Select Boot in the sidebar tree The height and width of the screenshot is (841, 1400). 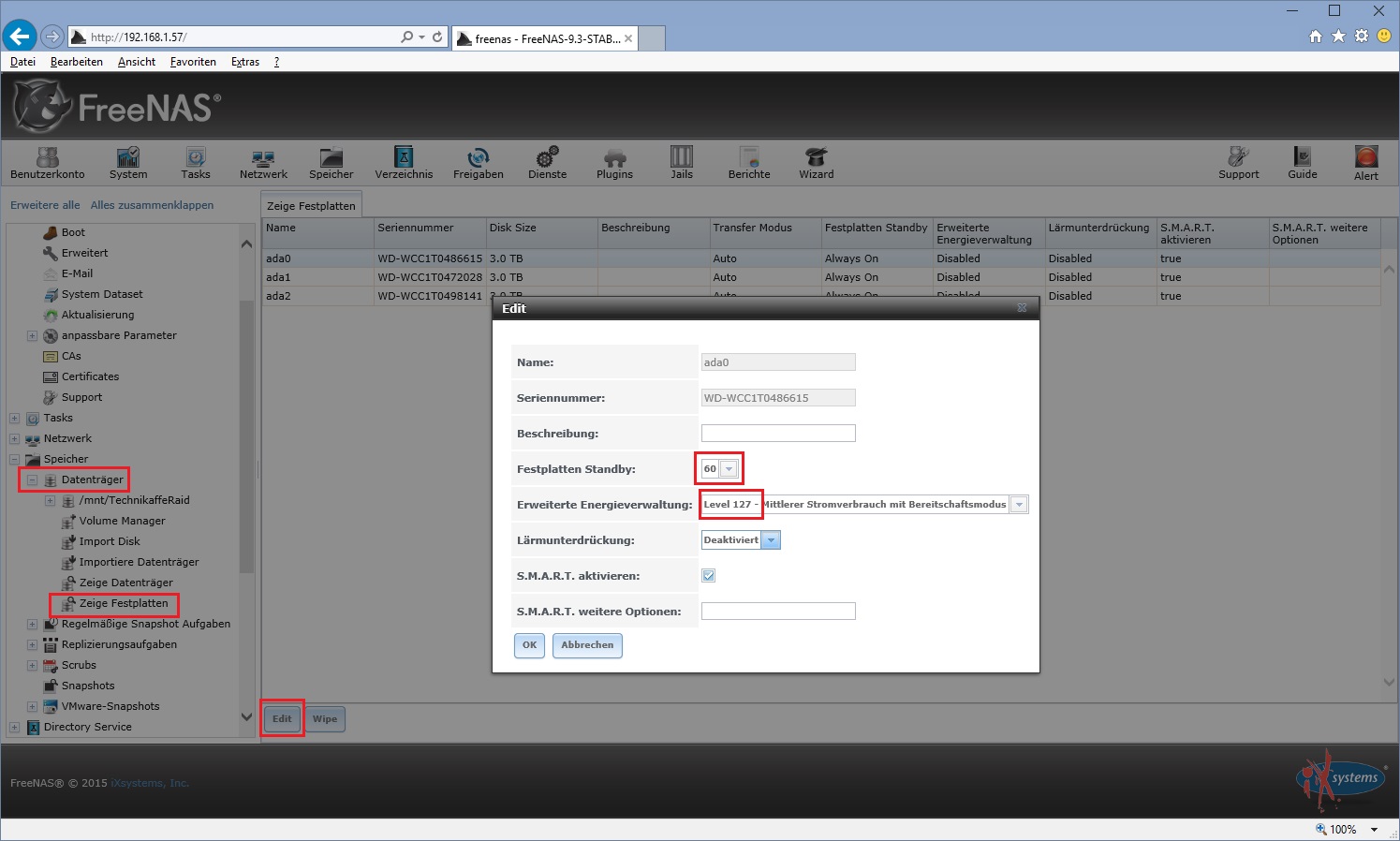[73, 232]
